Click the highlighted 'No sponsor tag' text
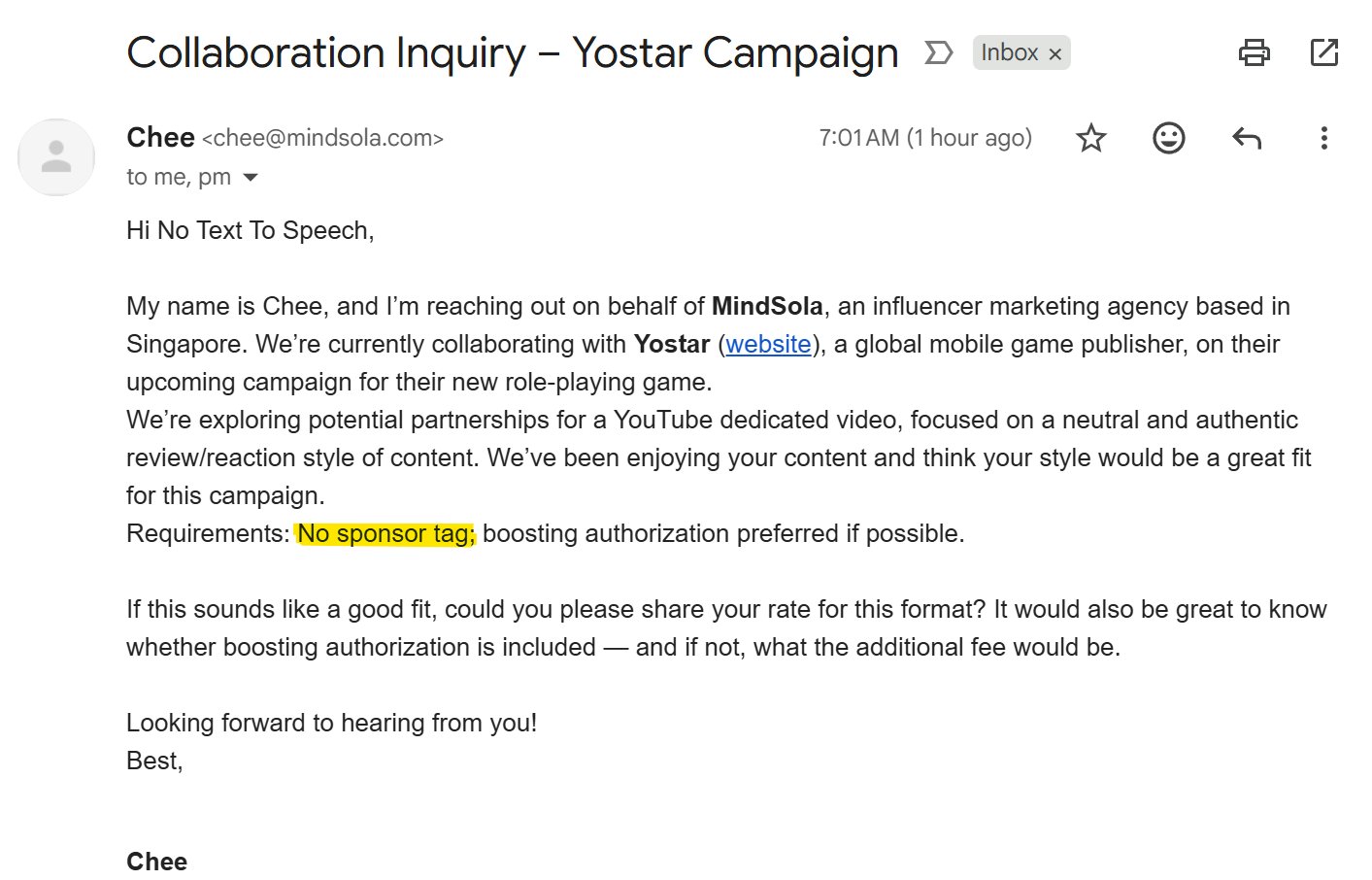Image resolution: width=1372 pixels, height=880 pixels. tap(385, 533)
